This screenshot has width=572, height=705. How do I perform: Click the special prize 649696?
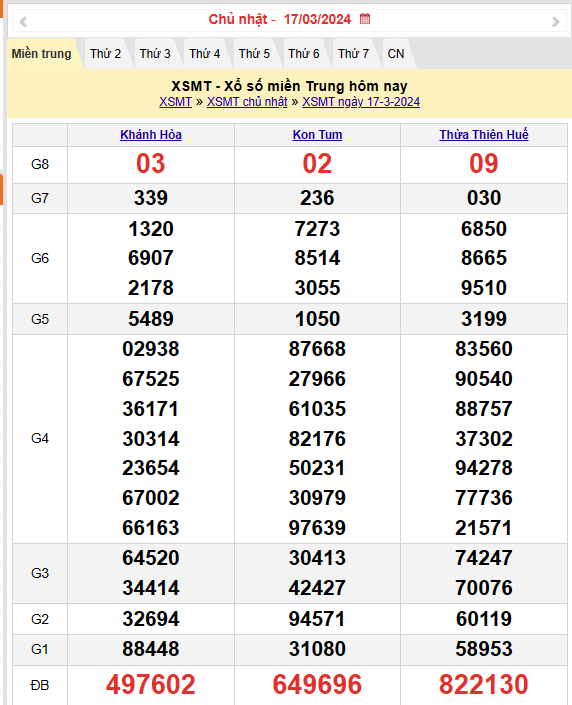point(317,685)
